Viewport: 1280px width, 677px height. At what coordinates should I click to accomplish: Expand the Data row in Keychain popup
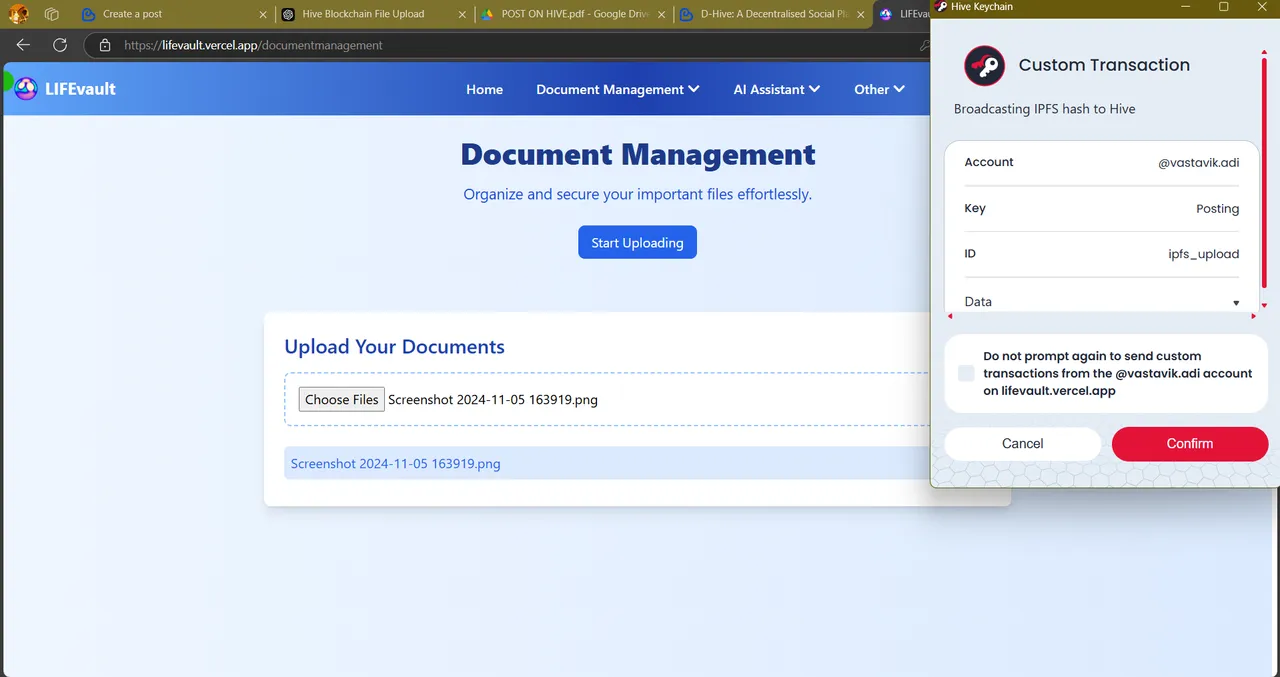(1101, 302)
